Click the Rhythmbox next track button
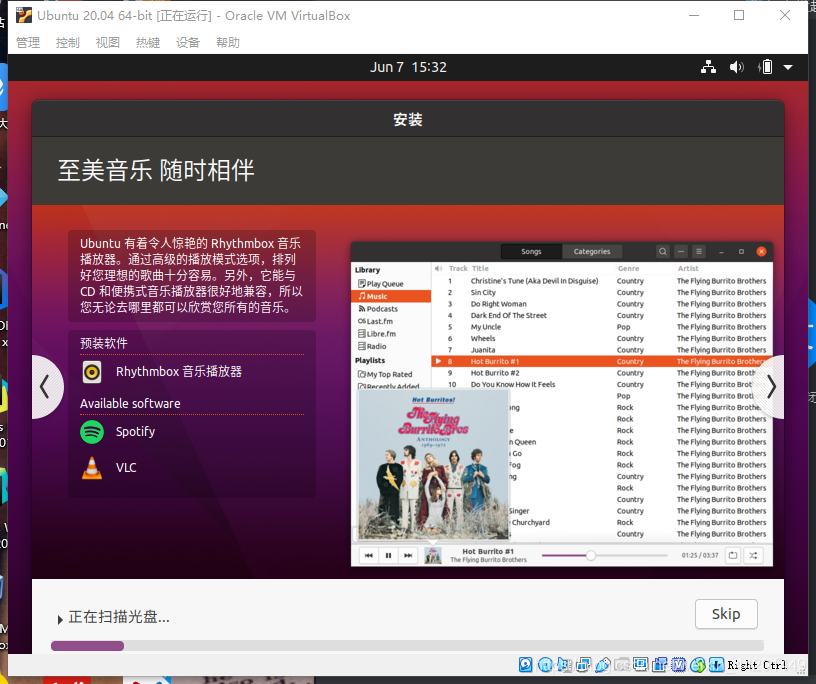Viewport: 816px width, 684px height. pyautogui.click(x=408, y=555)
